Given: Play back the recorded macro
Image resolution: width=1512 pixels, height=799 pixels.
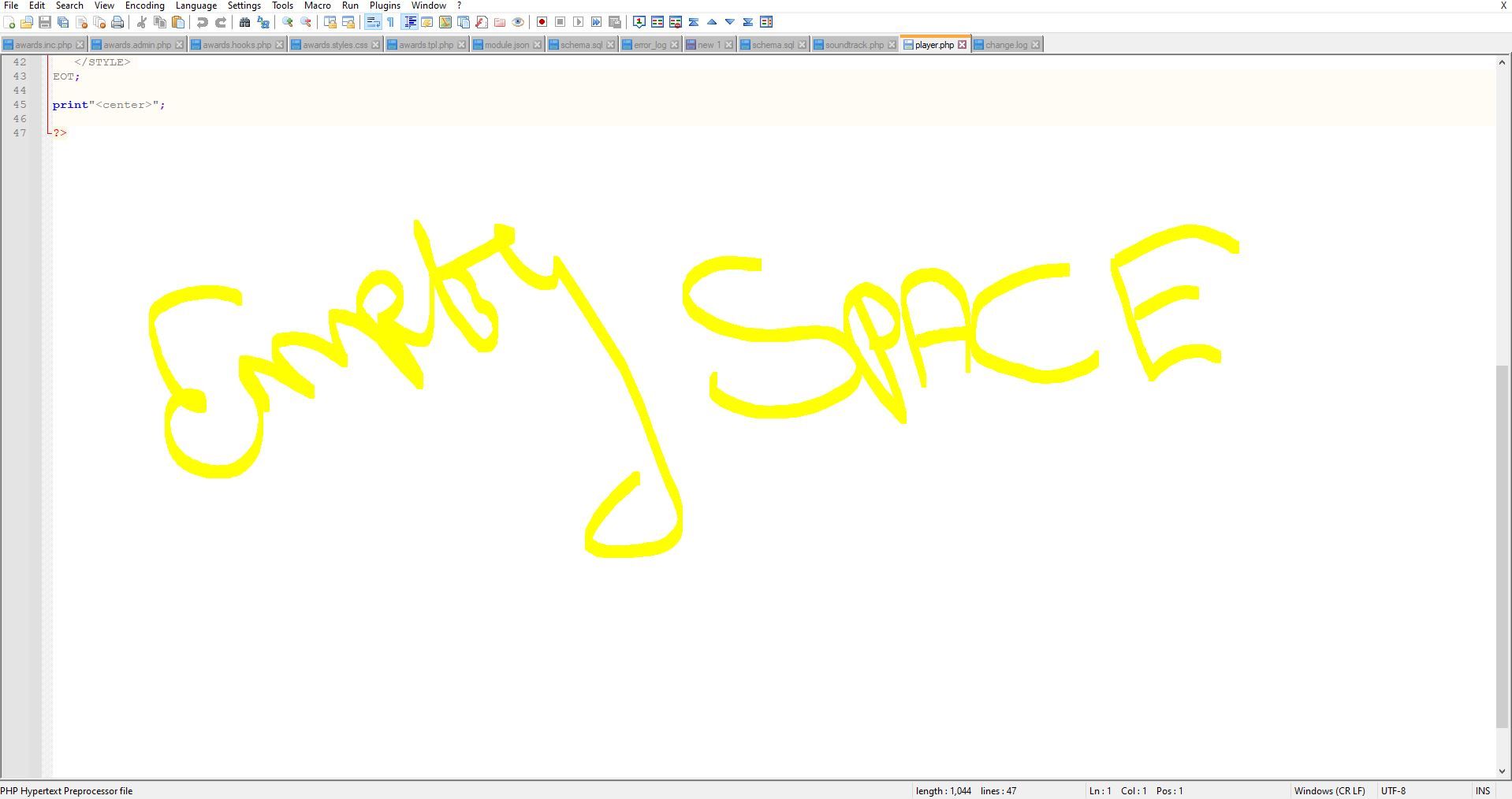Looking at the screenshot, I should click(x=578, y=22).
